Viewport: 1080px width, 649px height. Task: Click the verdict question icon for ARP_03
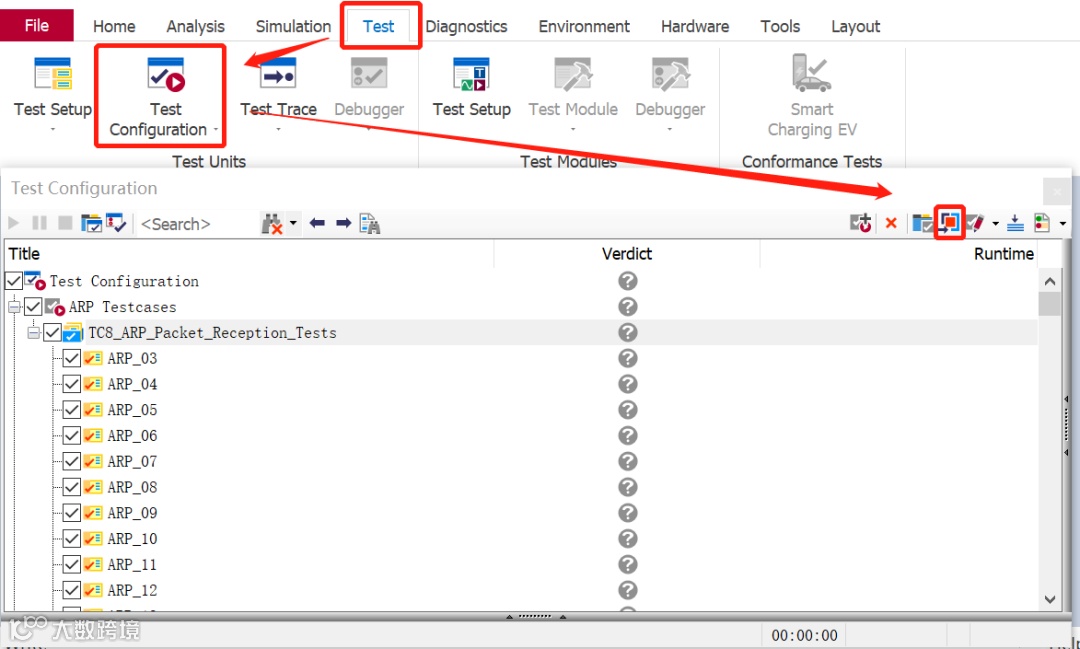click(627, 358)
